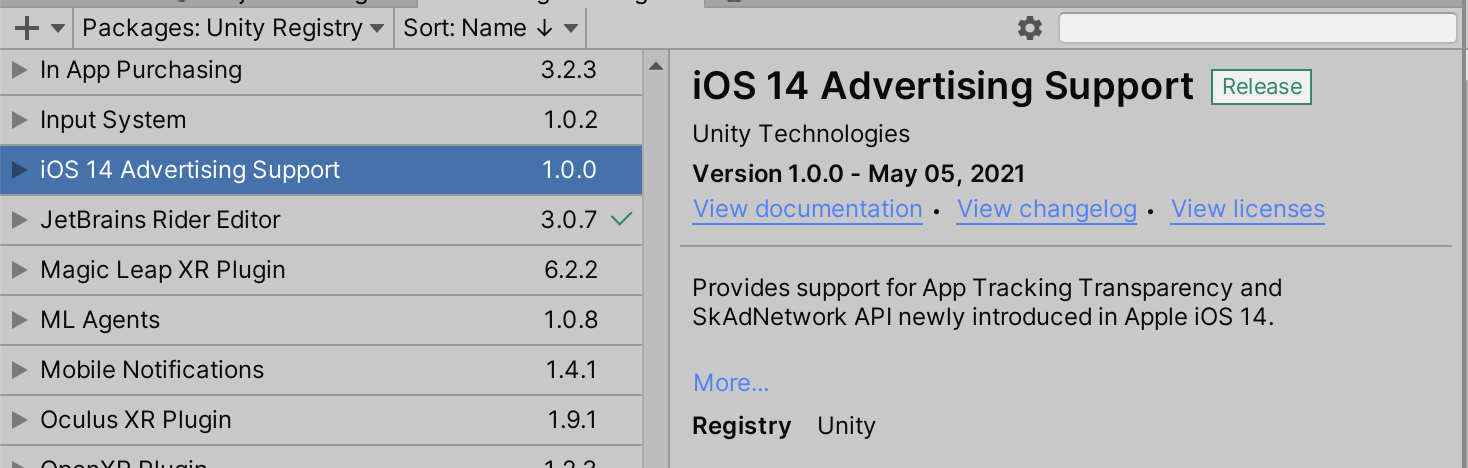Open the add package plus menu
1468x468 pixels.
[39, 28]
